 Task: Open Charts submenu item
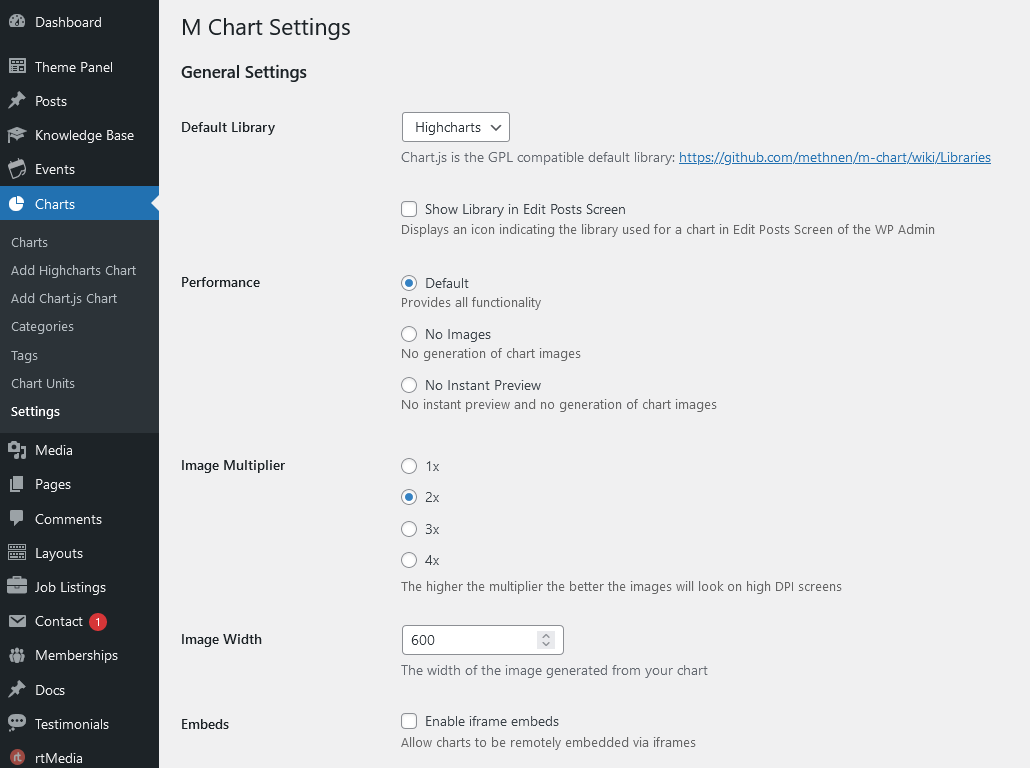(x=30, y=242)
